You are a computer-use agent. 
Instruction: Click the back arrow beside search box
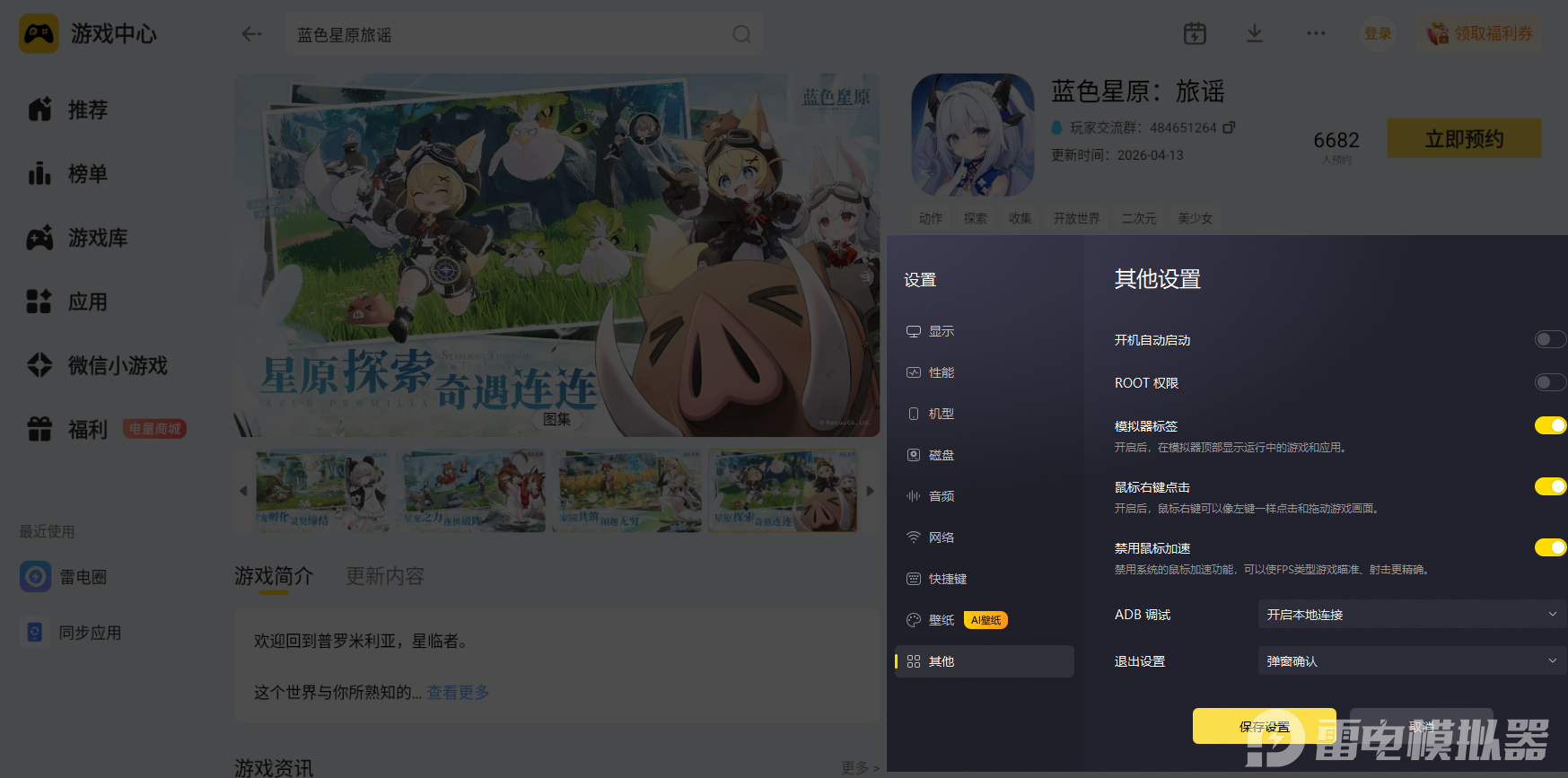coord(251,34)
